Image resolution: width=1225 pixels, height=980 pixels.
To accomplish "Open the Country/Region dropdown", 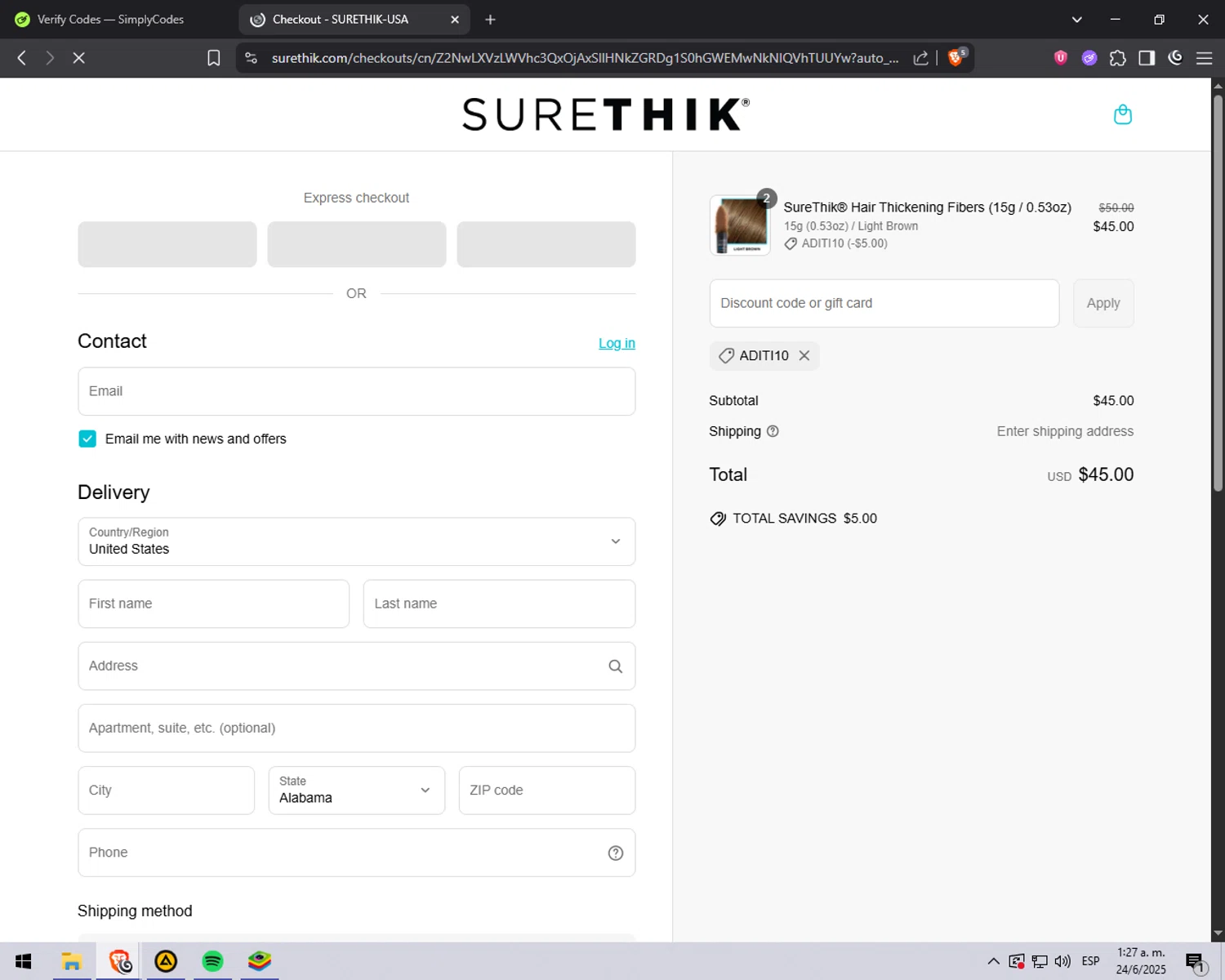I will click(357, 541).
